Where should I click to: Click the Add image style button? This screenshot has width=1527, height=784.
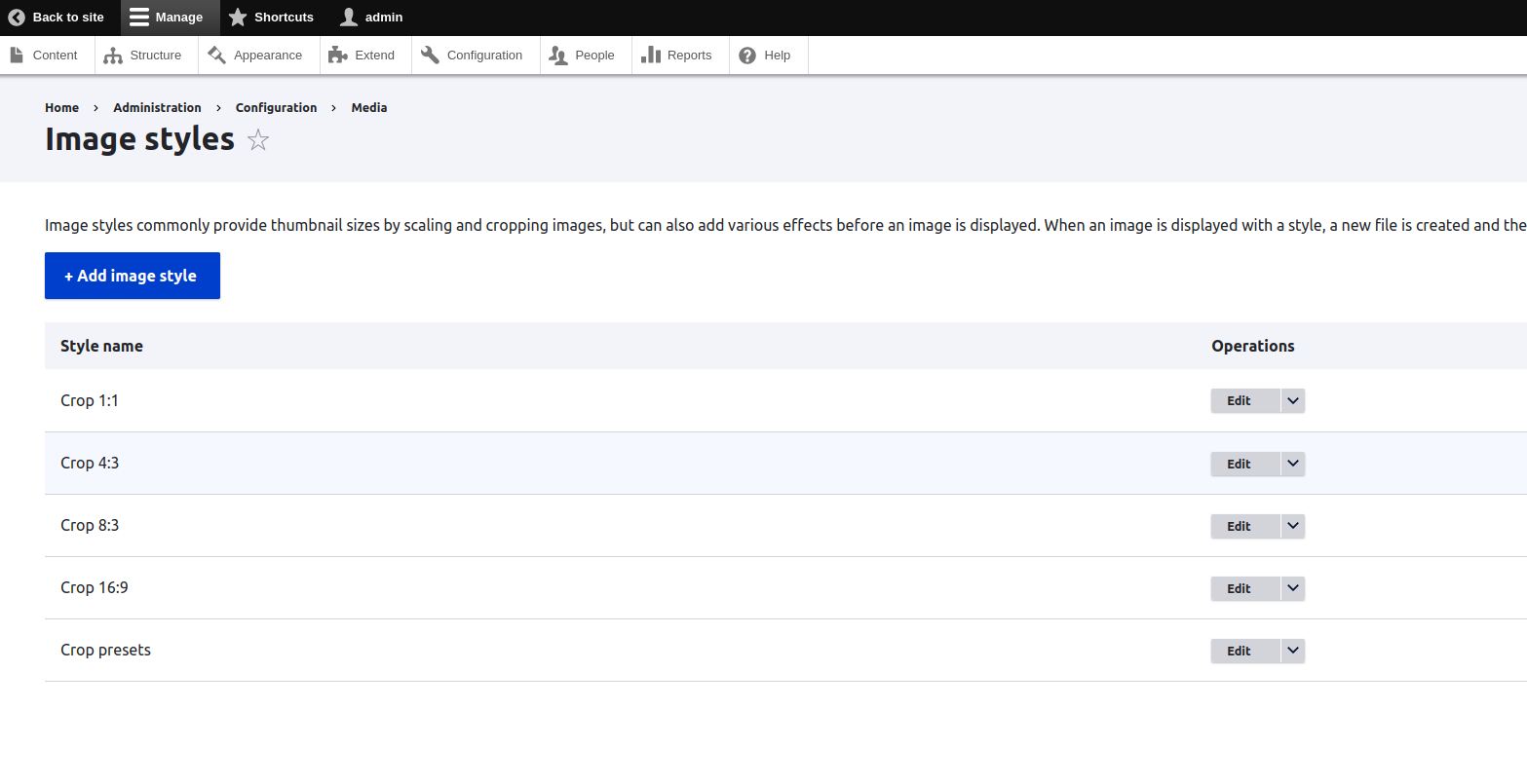coord(132,276)
